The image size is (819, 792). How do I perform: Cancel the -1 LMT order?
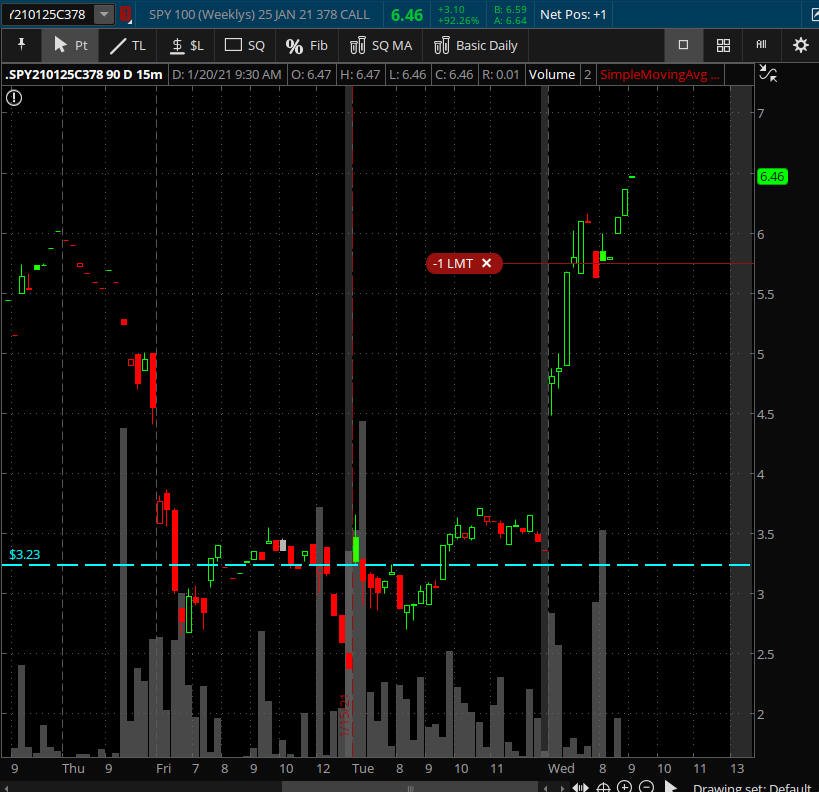tap(486, 263)
